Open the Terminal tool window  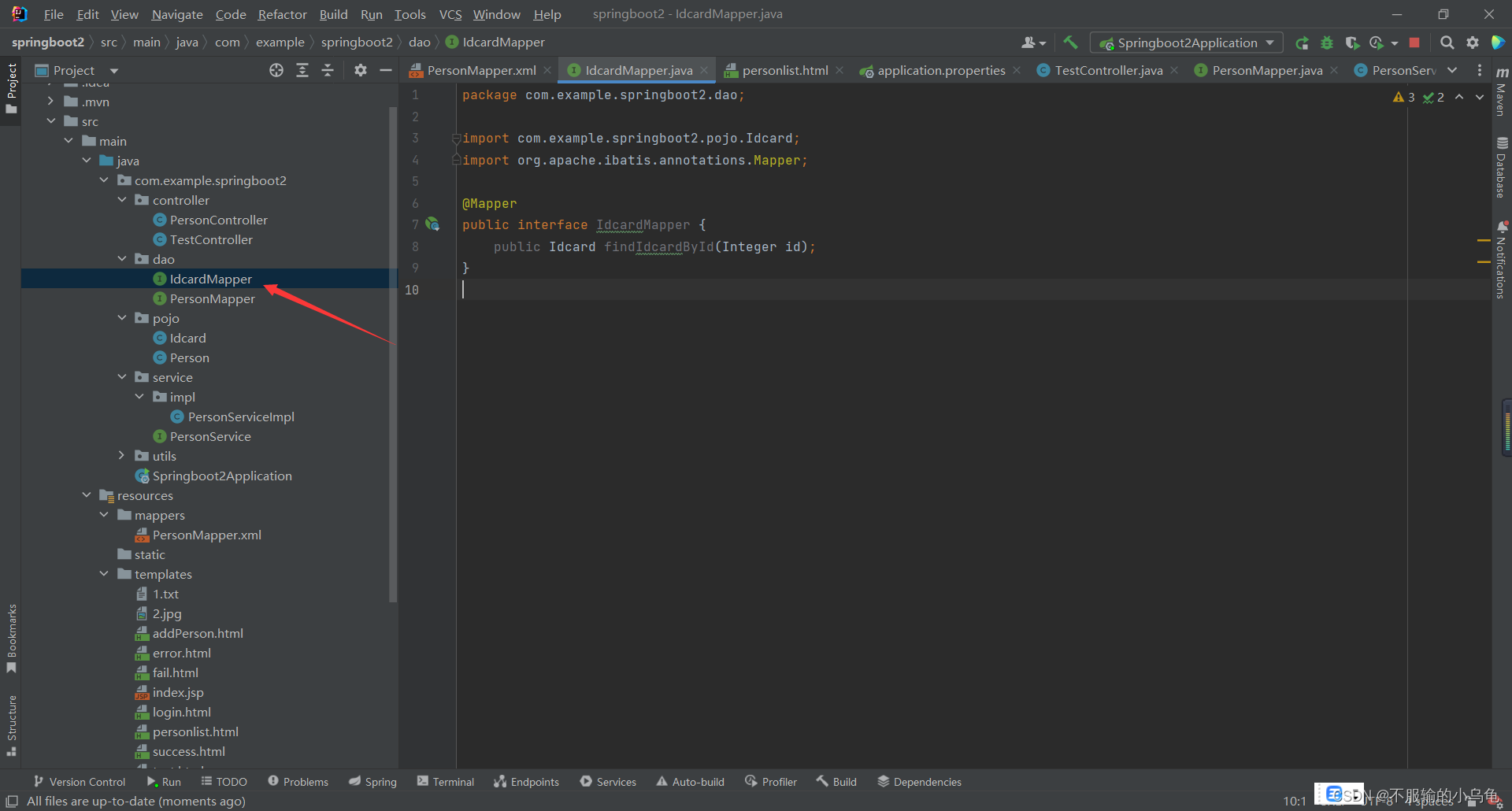coord(446,782)
